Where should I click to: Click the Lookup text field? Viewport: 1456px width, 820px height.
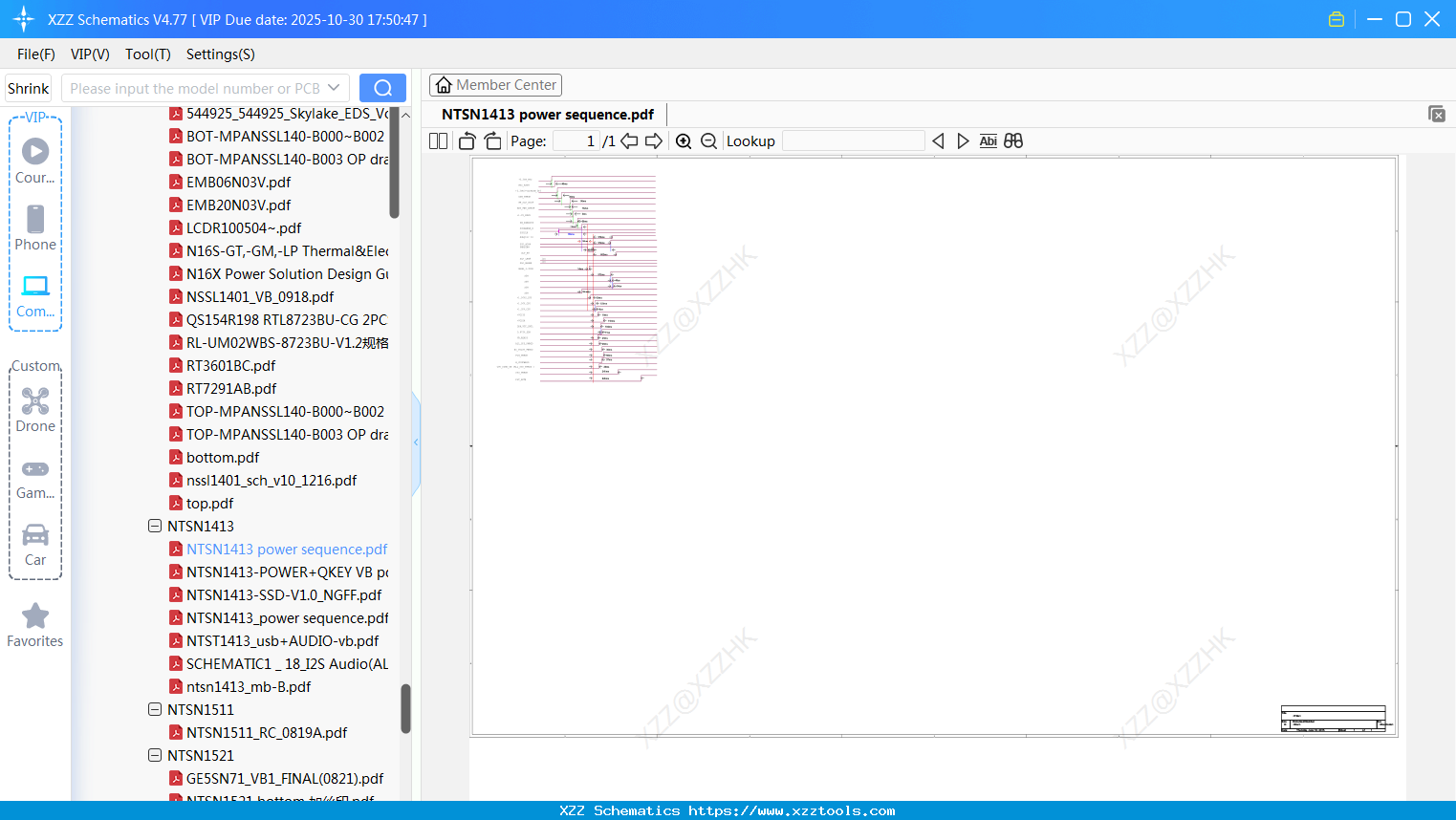[x=854, y=141]
